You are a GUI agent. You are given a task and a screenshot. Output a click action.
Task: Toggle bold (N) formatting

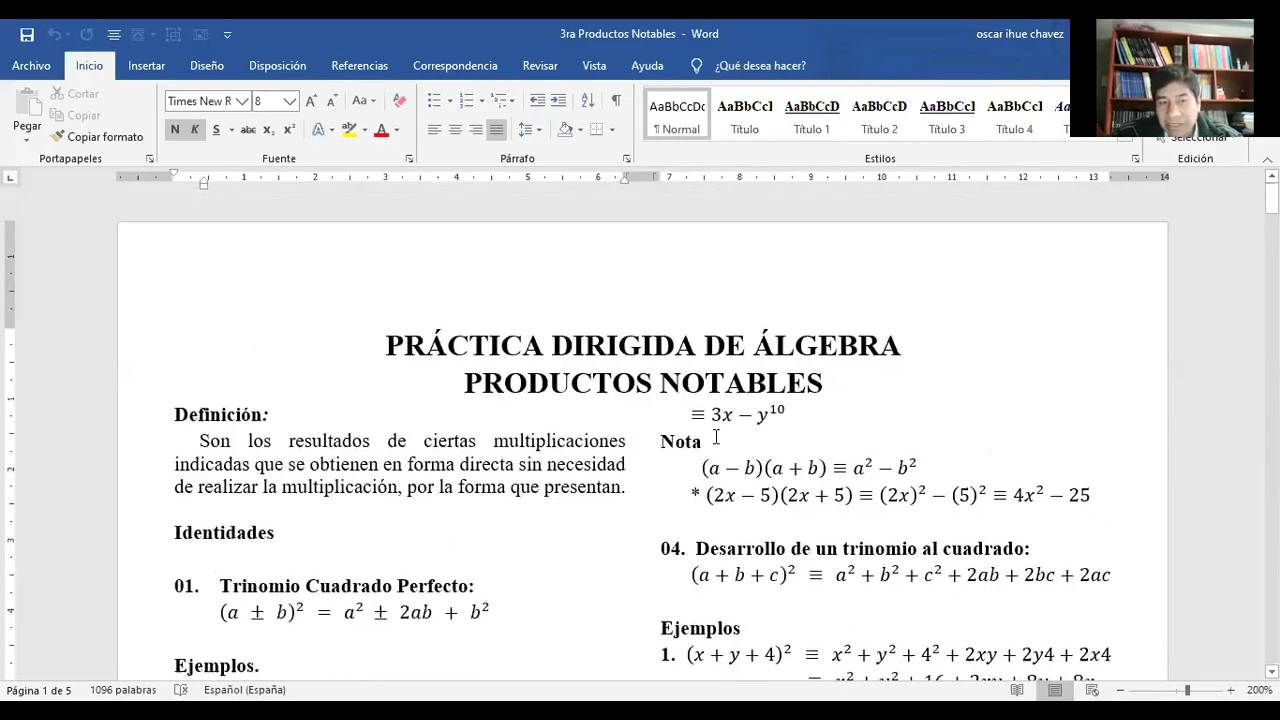(175, 130)
